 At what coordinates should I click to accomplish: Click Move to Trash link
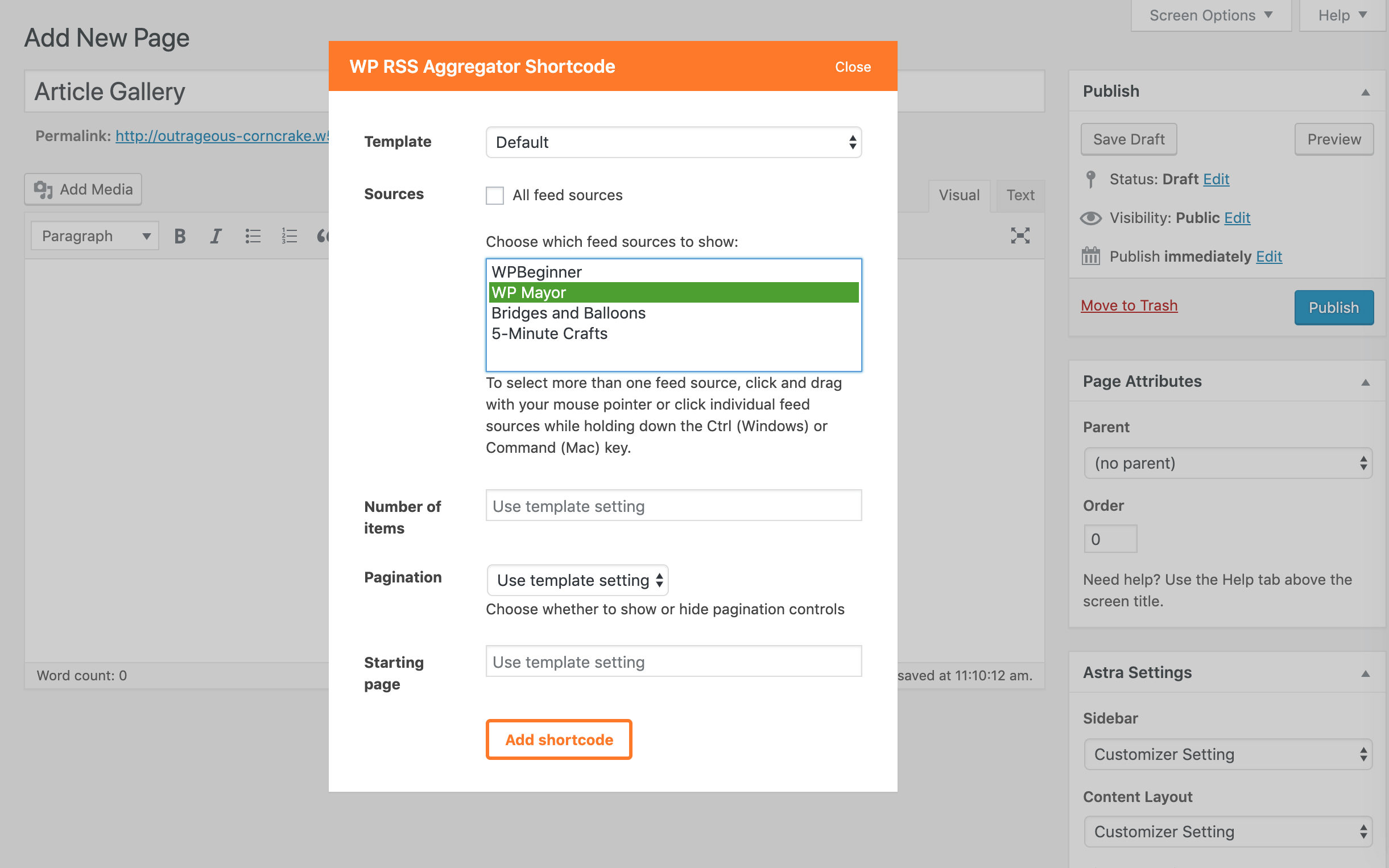[1129, 305]
